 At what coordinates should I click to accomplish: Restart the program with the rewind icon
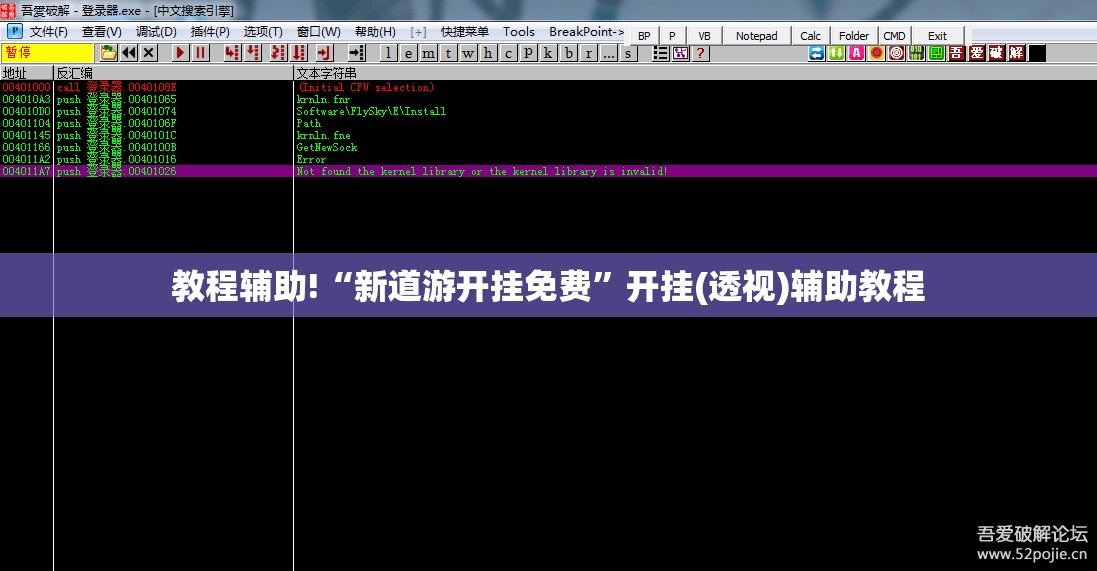[129, 53]
